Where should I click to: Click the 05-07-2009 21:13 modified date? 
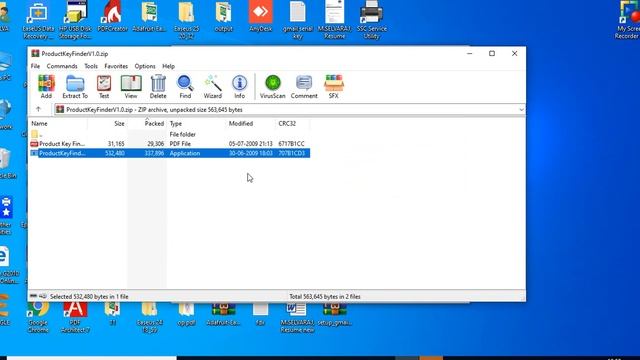251,144
